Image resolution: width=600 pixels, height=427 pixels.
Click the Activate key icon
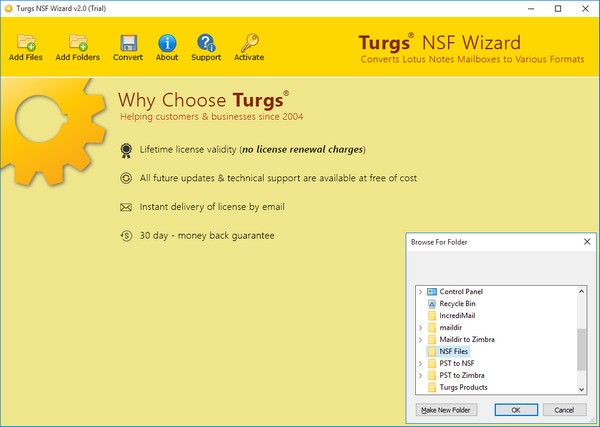click(x=249, y=42)
